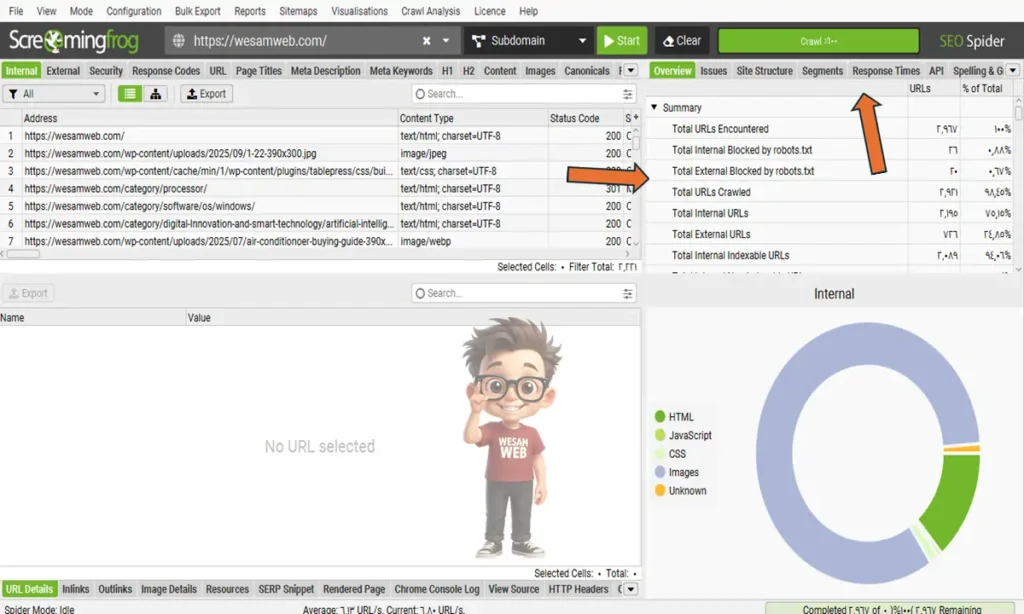Open the All filter dropdown
Viewport: 1024px width, 614px height.
point(54,94)
